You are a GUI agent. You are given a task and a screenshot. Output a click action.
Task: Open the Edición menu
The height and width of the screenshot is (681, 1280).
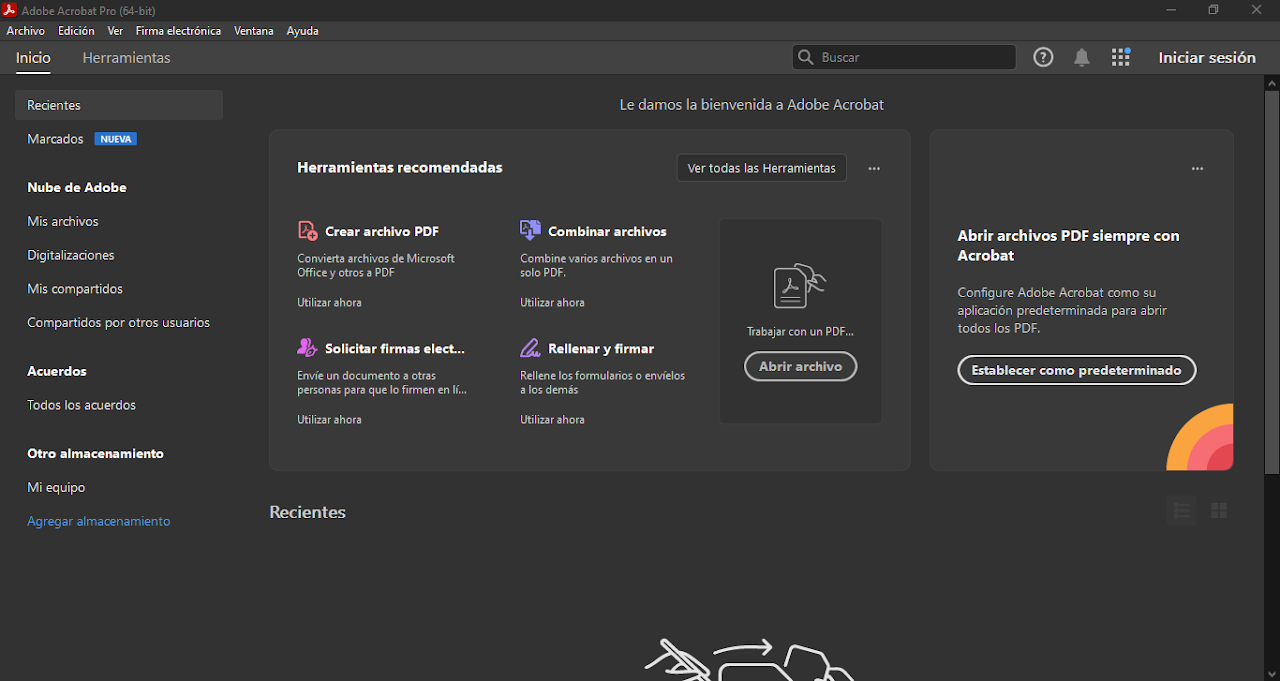(76, 31)
